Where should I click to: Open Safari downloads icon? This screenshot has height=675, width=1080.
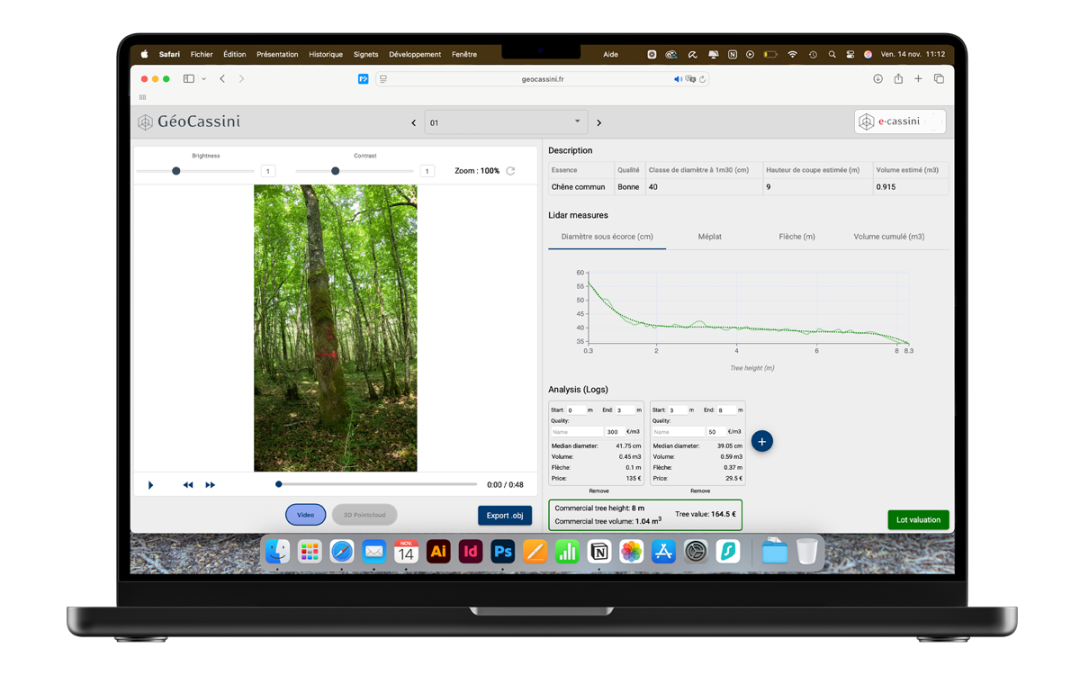[878, 79]
